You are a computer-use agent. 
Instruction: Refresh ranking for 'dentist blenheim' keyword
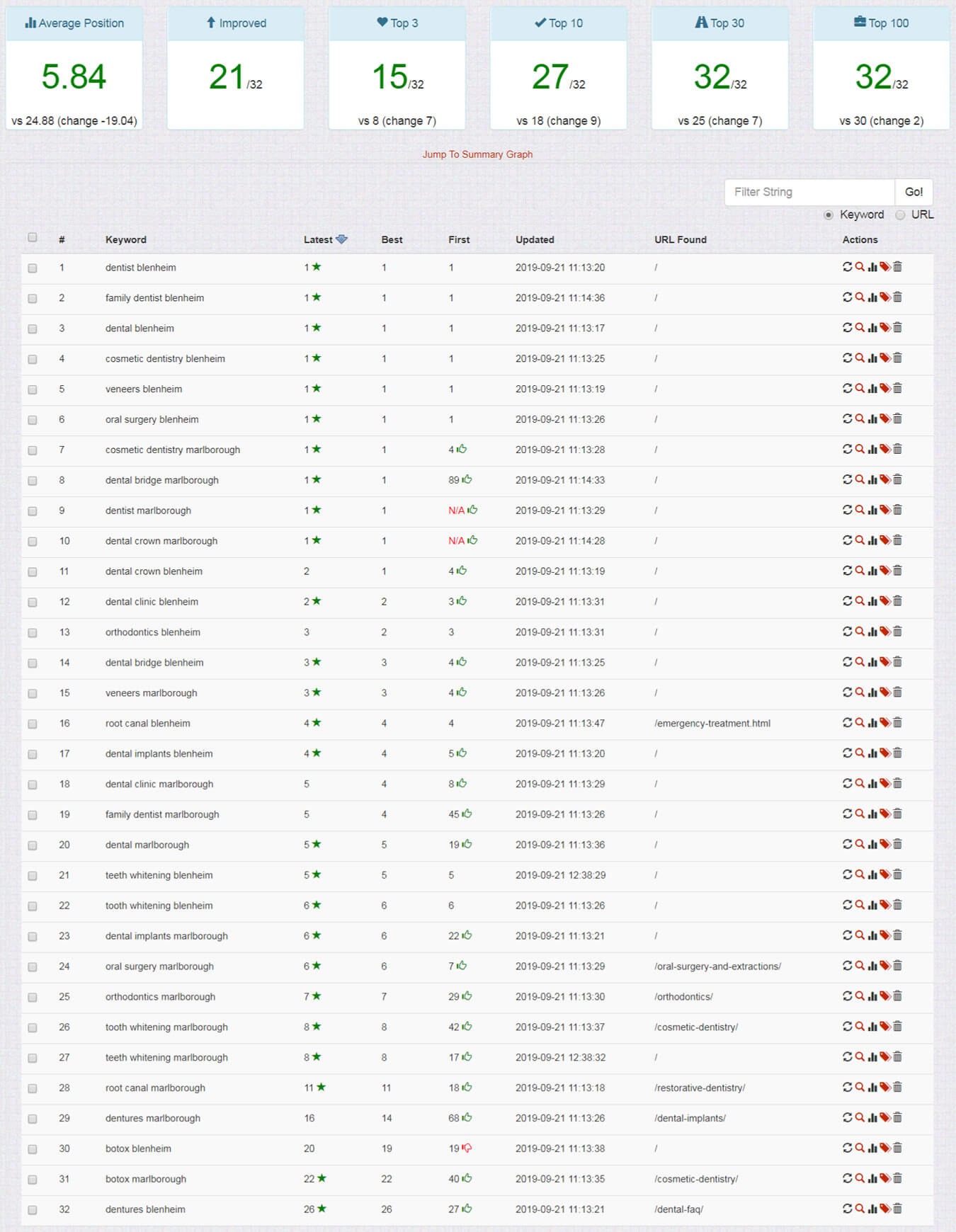tap(847, 267)
